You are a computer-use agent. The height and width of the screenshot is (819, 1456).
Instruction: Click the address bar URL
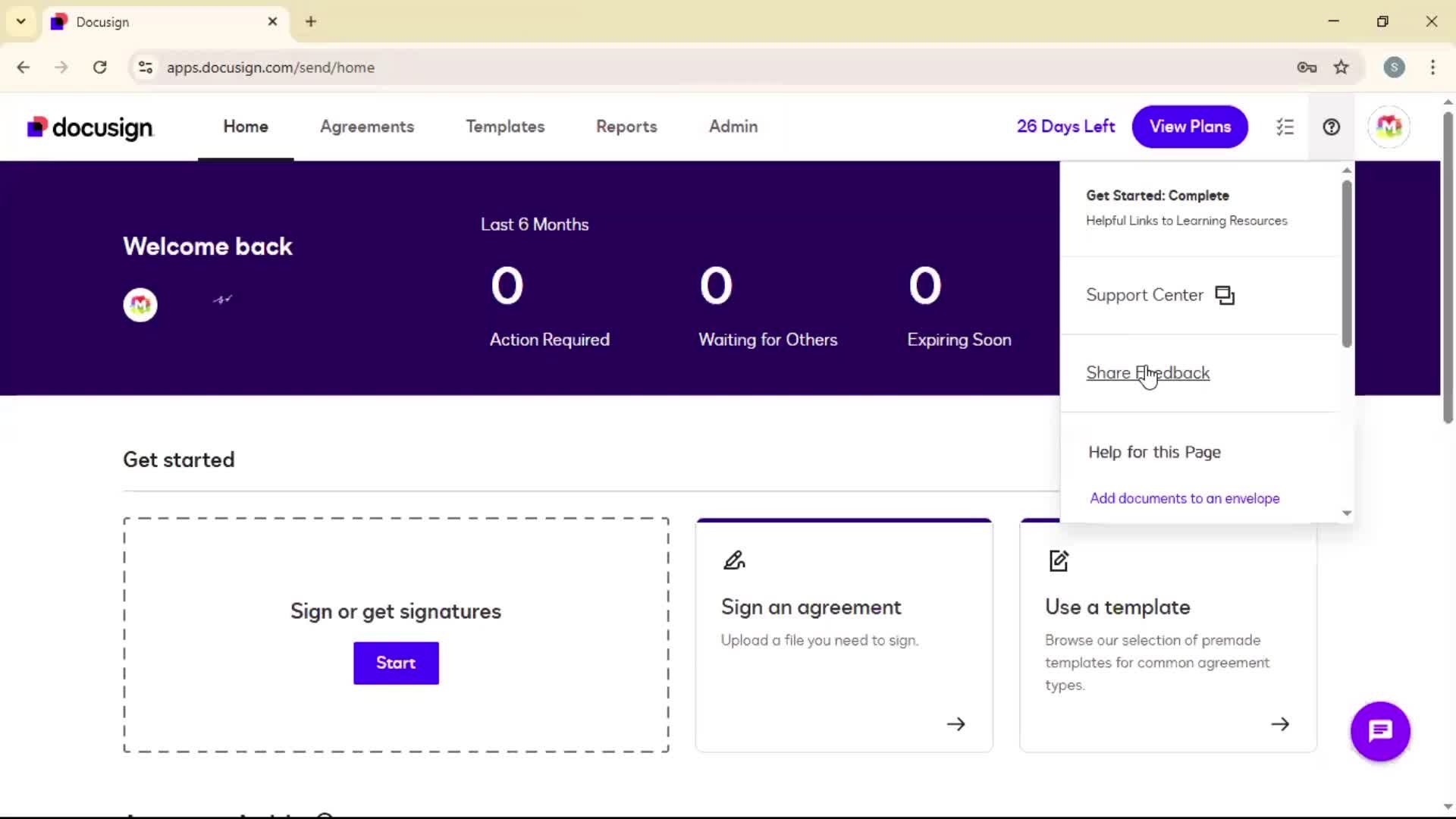(x=271, y=67)
